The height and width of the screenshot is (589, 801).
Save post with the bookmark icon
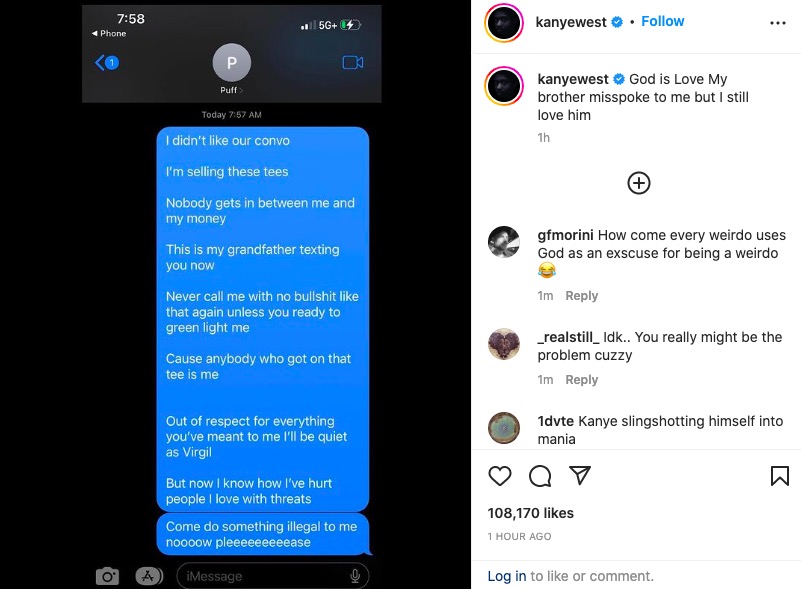point(780,476)
